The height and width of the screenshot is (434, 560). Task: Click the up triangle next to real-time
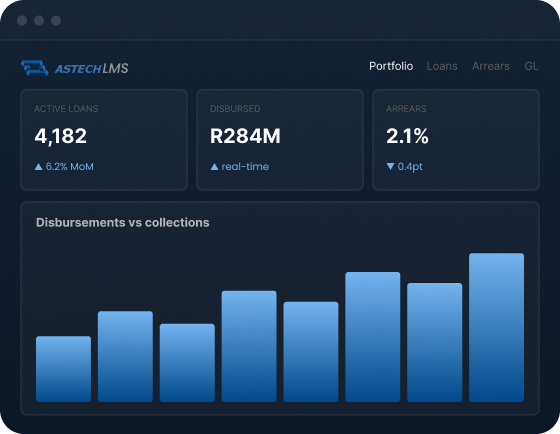(x=214, y=167)
